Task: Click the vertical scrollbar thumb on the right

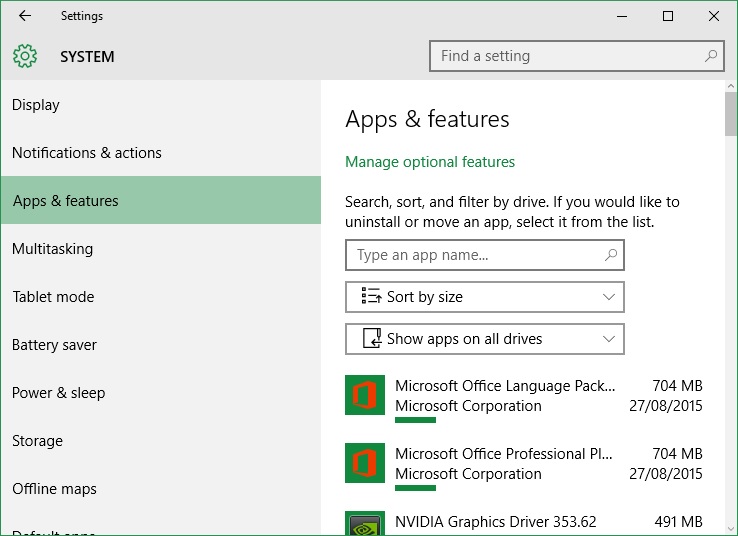Action: [730, 114]
